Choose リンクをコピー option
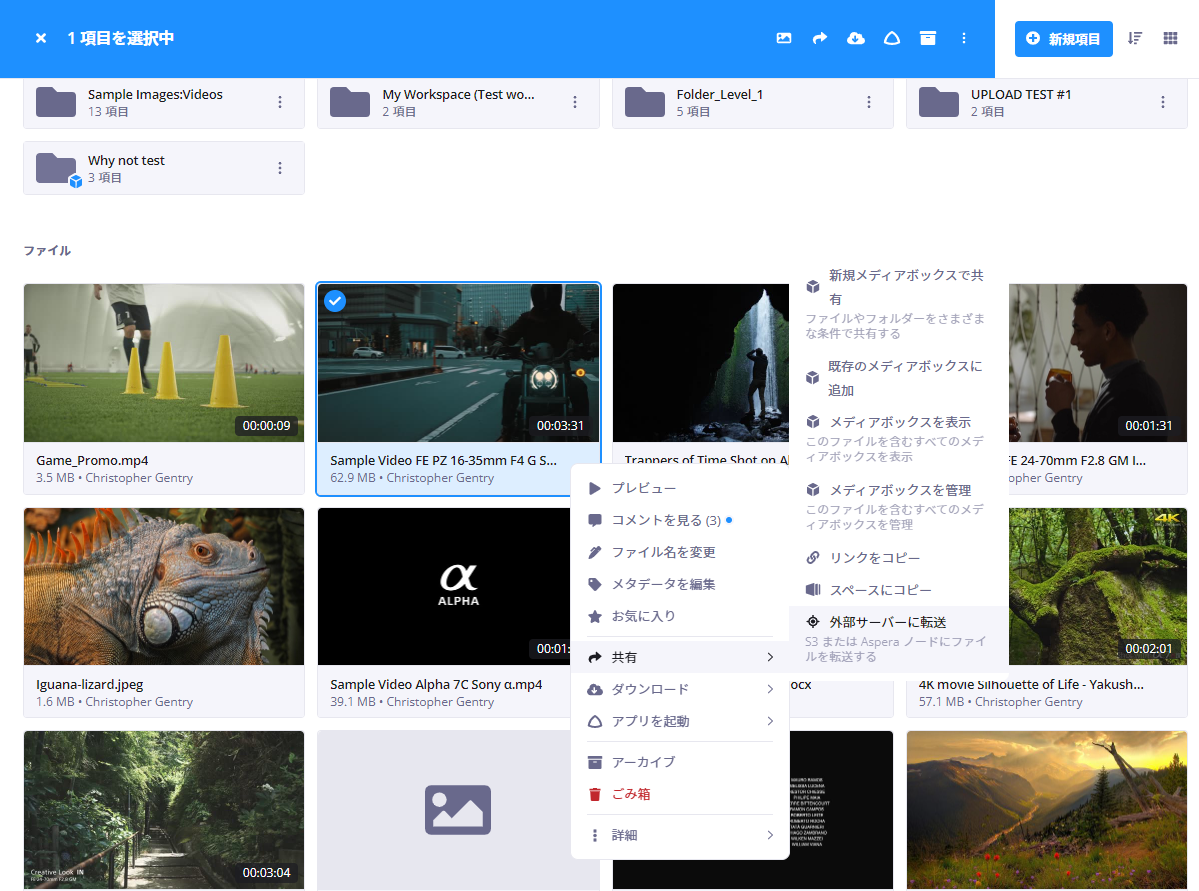This screenshot has width=1199, height=891. [898, 558]
